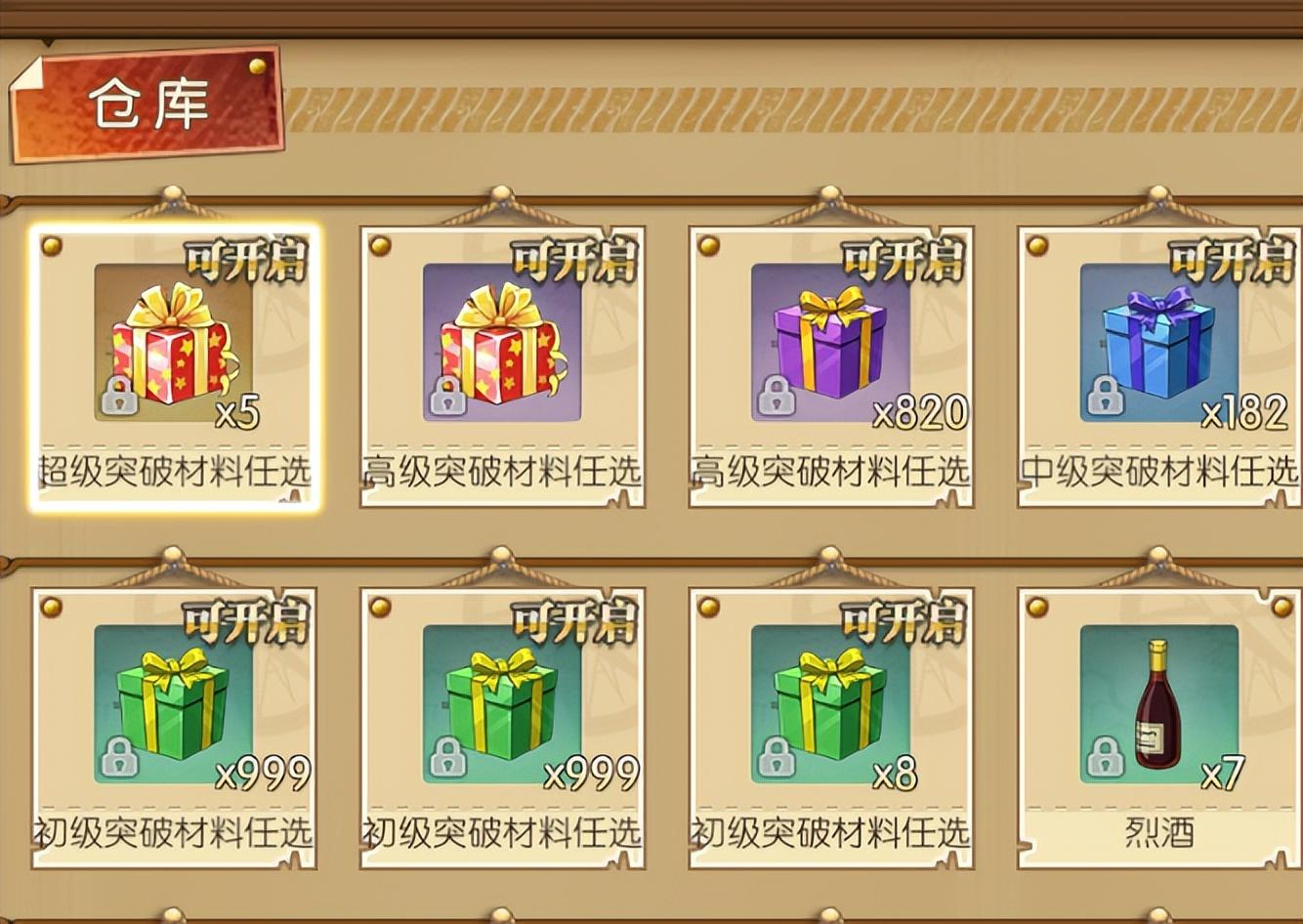Click lock icon on wine bottle item

pos(1105,757)
